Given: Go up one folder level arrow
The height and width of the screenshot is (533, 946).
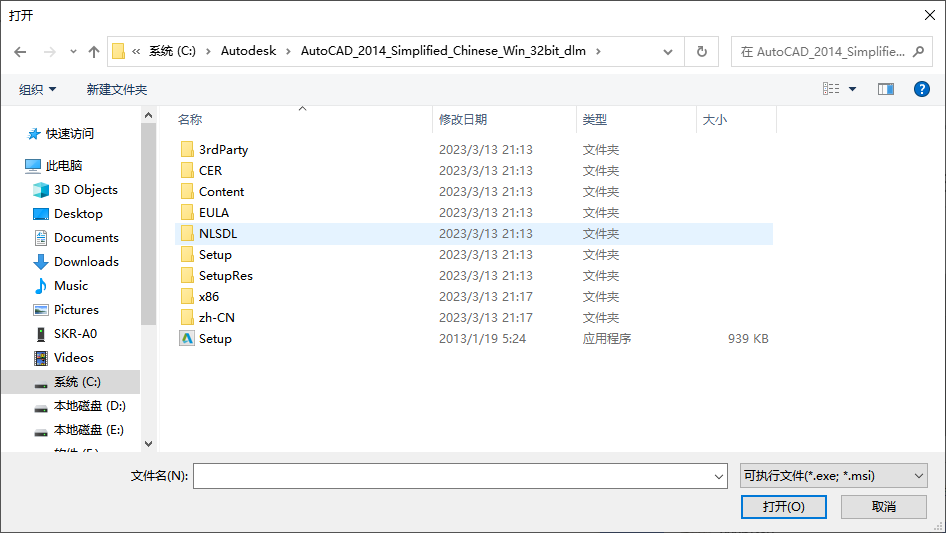Looking at the screenshot, I should [94, 51].
